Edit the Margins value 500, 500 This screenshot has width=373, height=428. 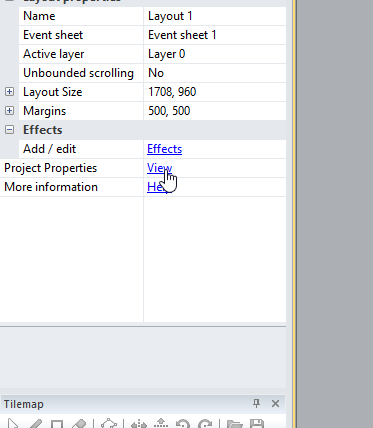click(215, 111)
